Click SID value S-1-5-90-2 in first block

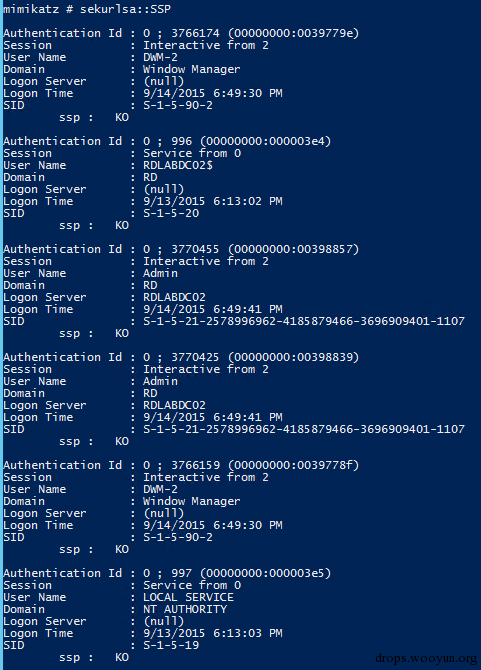coord(178,105)
